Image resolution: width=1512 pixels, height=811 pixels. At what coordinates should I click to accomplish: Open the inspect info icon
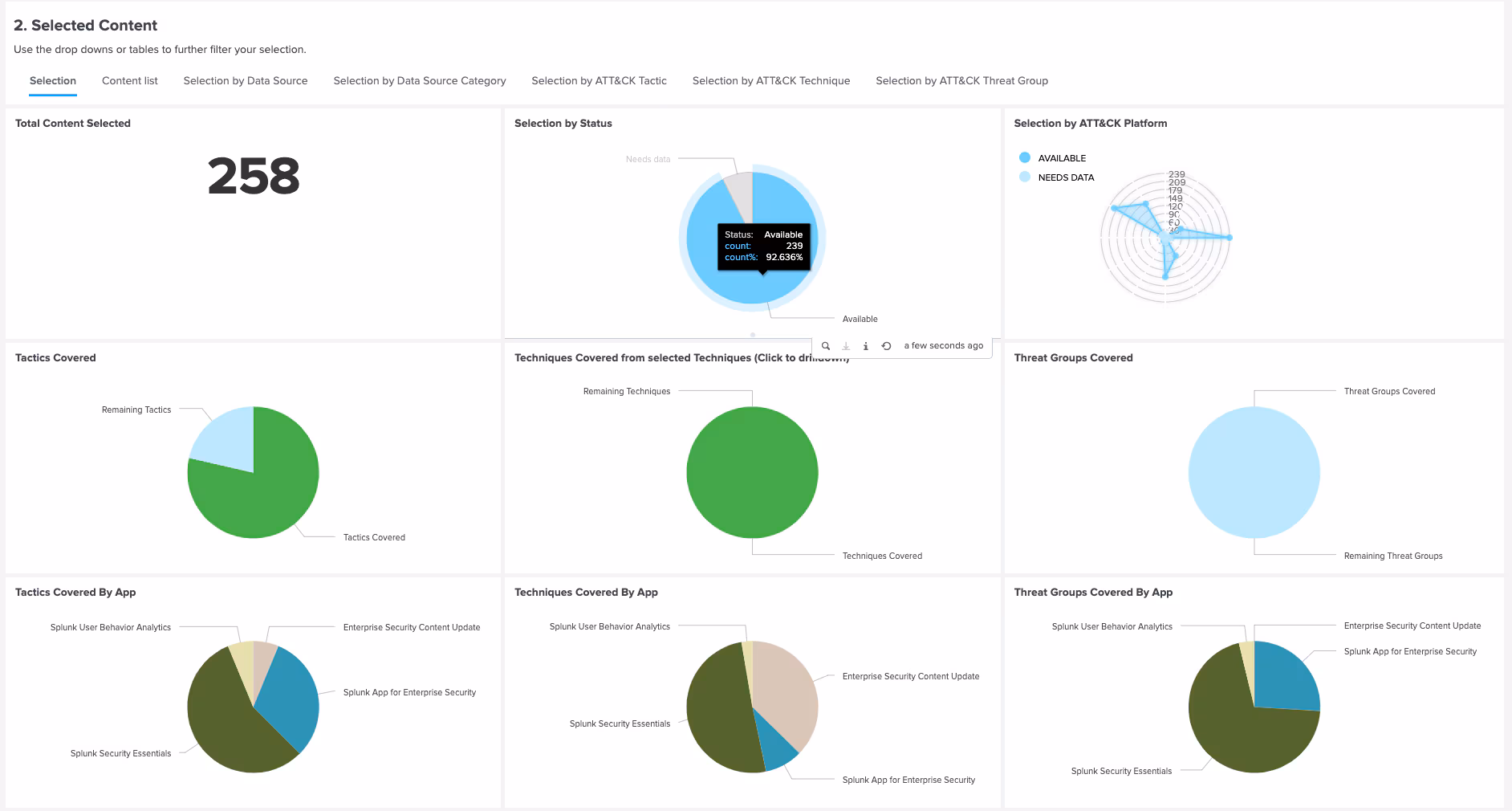[x=865, y=346]
